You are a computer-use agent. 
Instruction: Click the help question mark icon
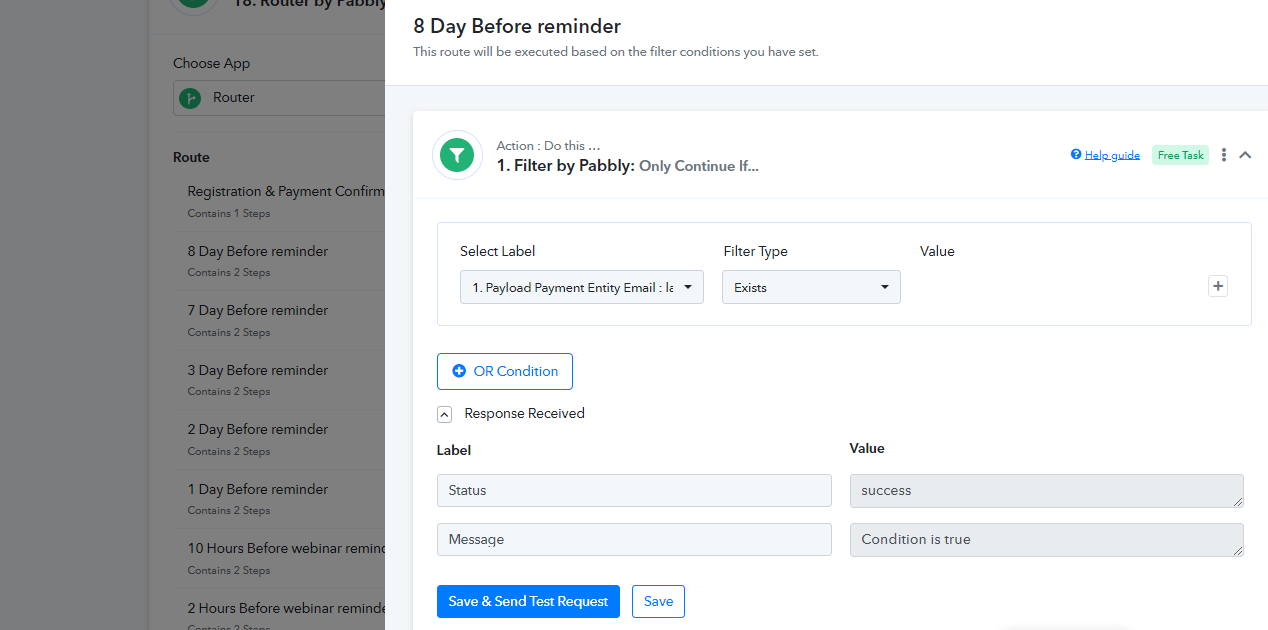click(1076, 155)
